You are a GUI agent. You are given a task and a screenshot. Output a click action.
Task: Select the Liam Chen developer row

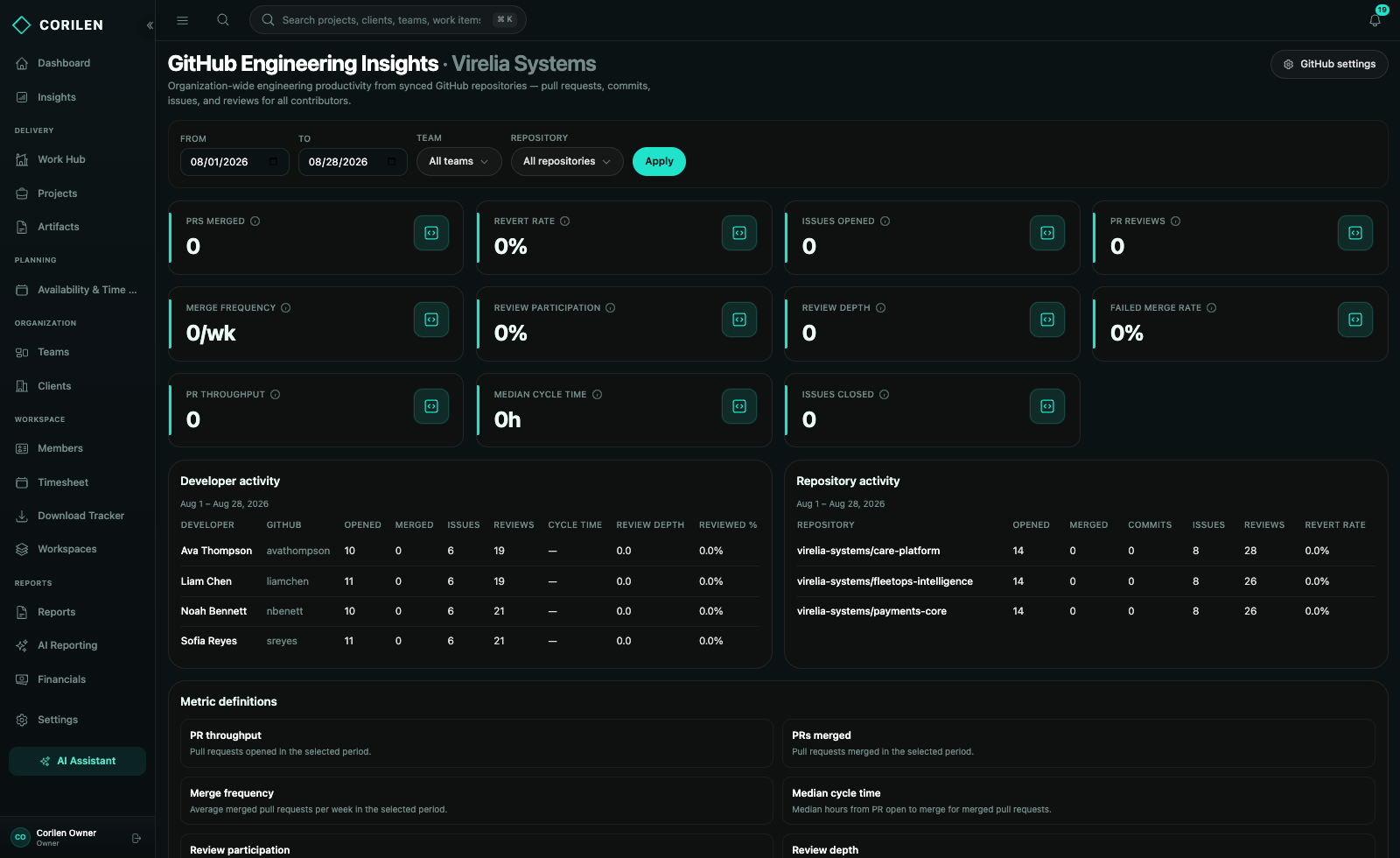point(470,581)
